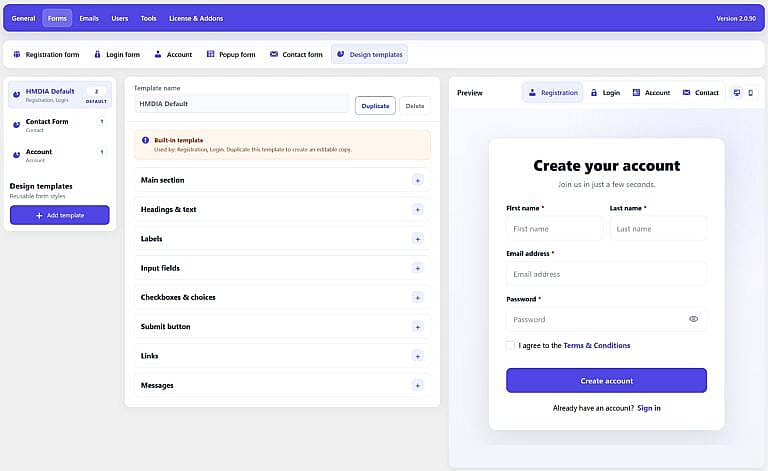This screenshot has width=768, height=471.
Task: Open the Users top menu
Action: (120, 18)
